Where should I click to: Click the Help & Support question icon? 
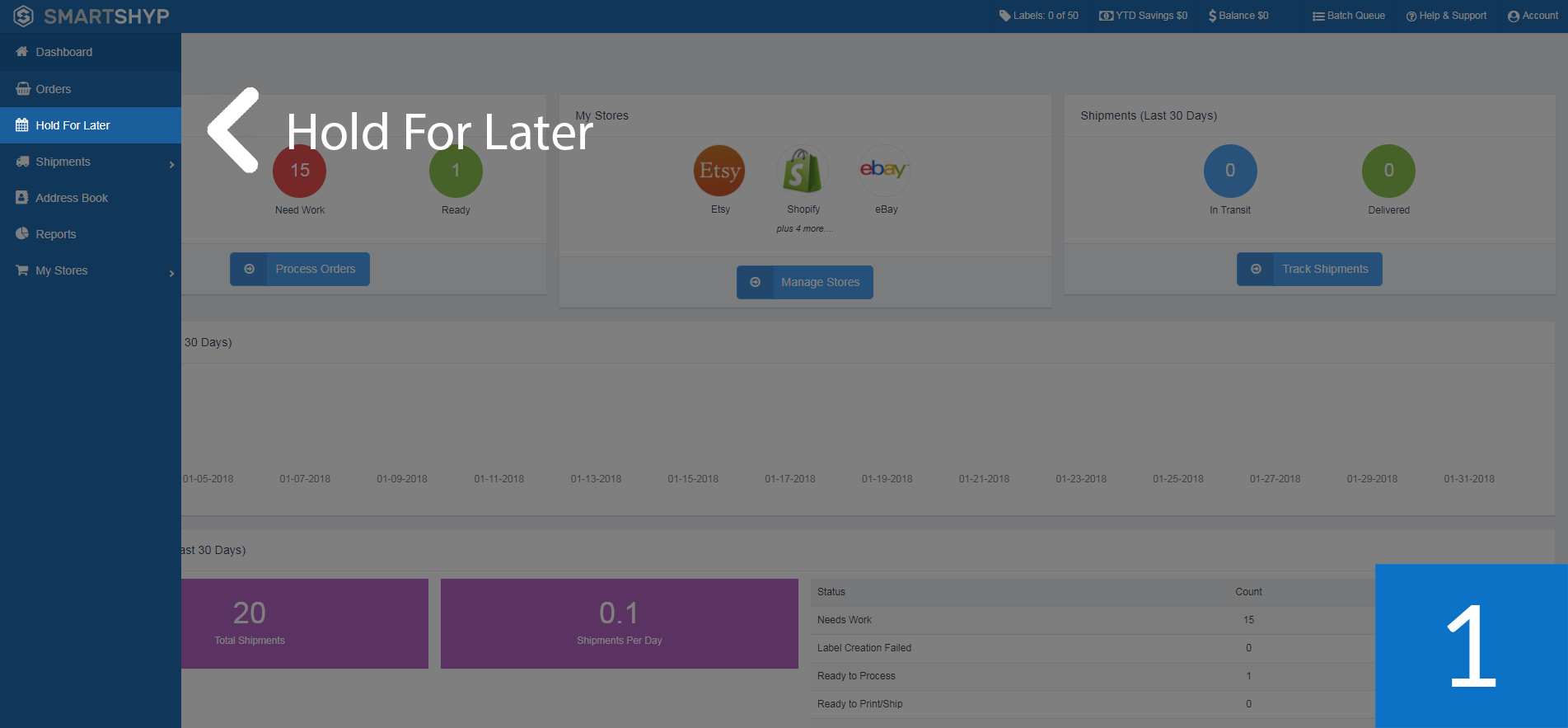point(1411,16)
